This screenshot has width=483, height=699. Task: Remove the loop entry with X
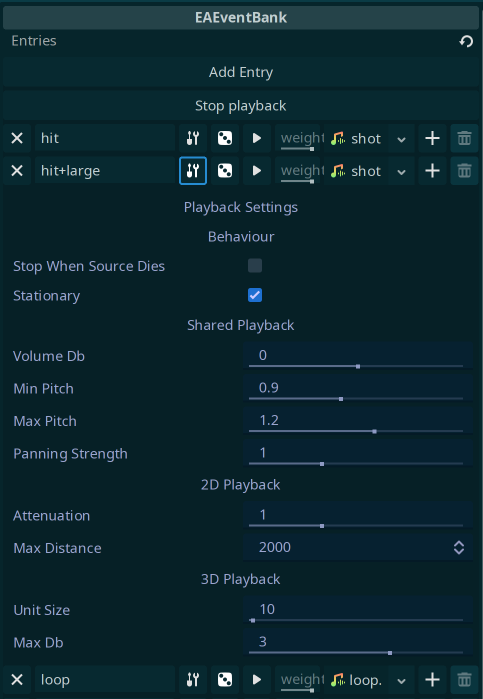pyautogui.click(x=17, y=680)
